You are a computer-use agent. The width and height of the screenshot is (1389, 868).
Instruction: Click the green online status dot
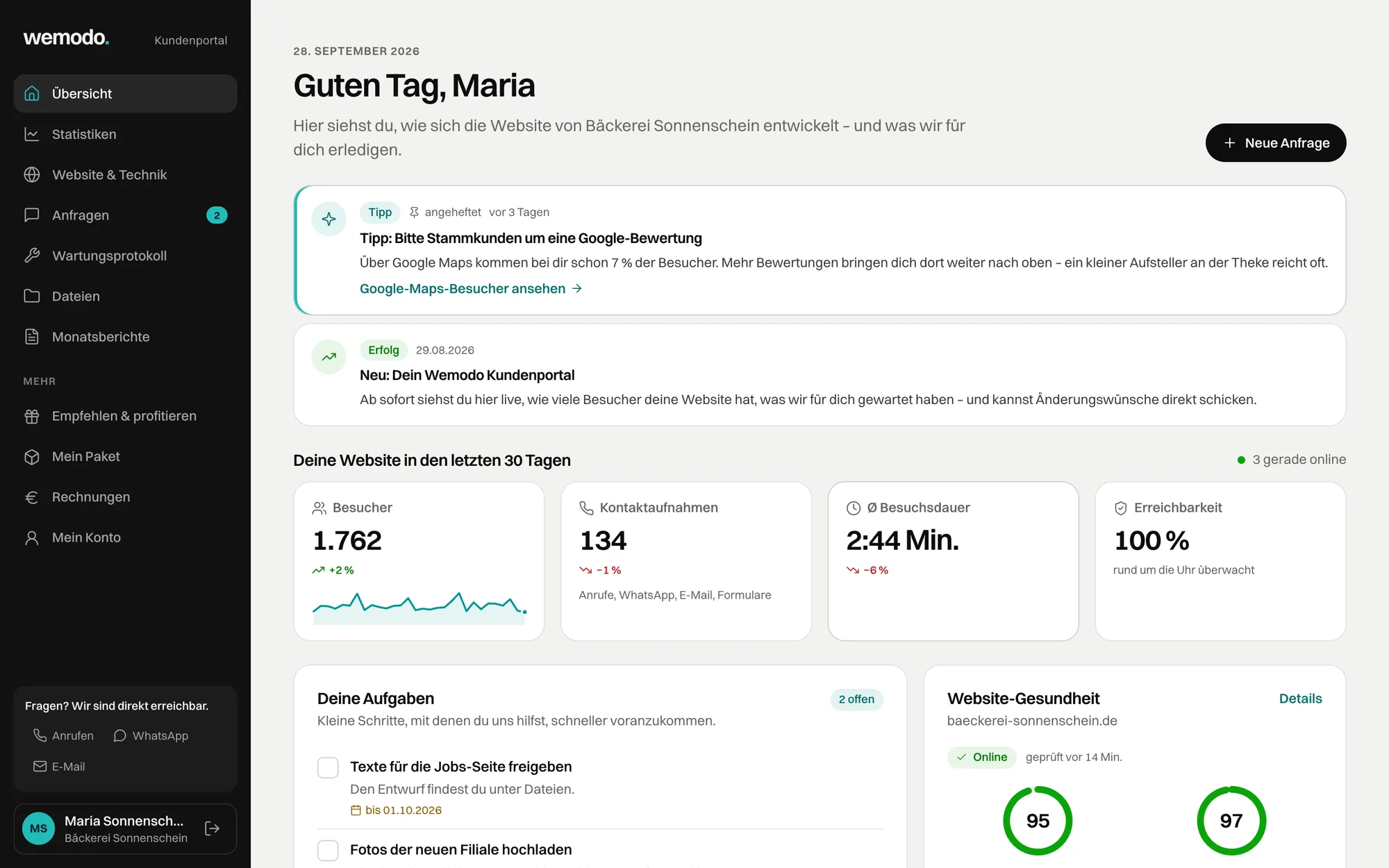[x=1241, y=460]
